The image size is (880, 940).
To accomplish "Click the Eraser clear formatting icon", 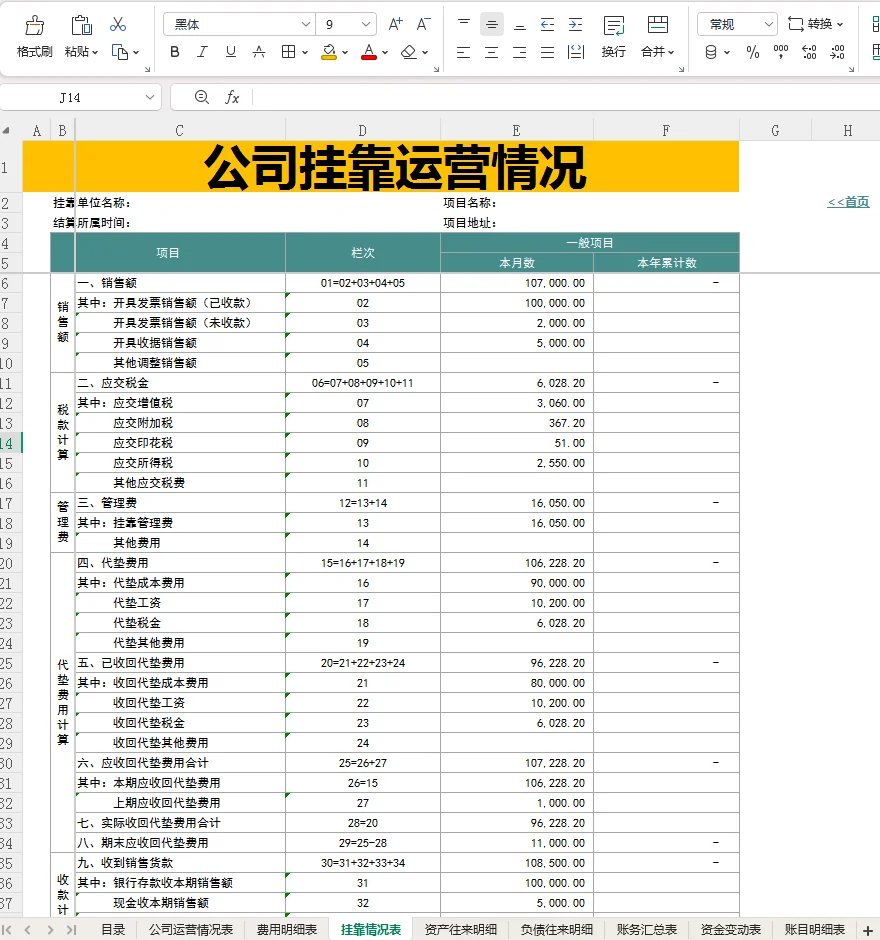I will click(409, 52).
